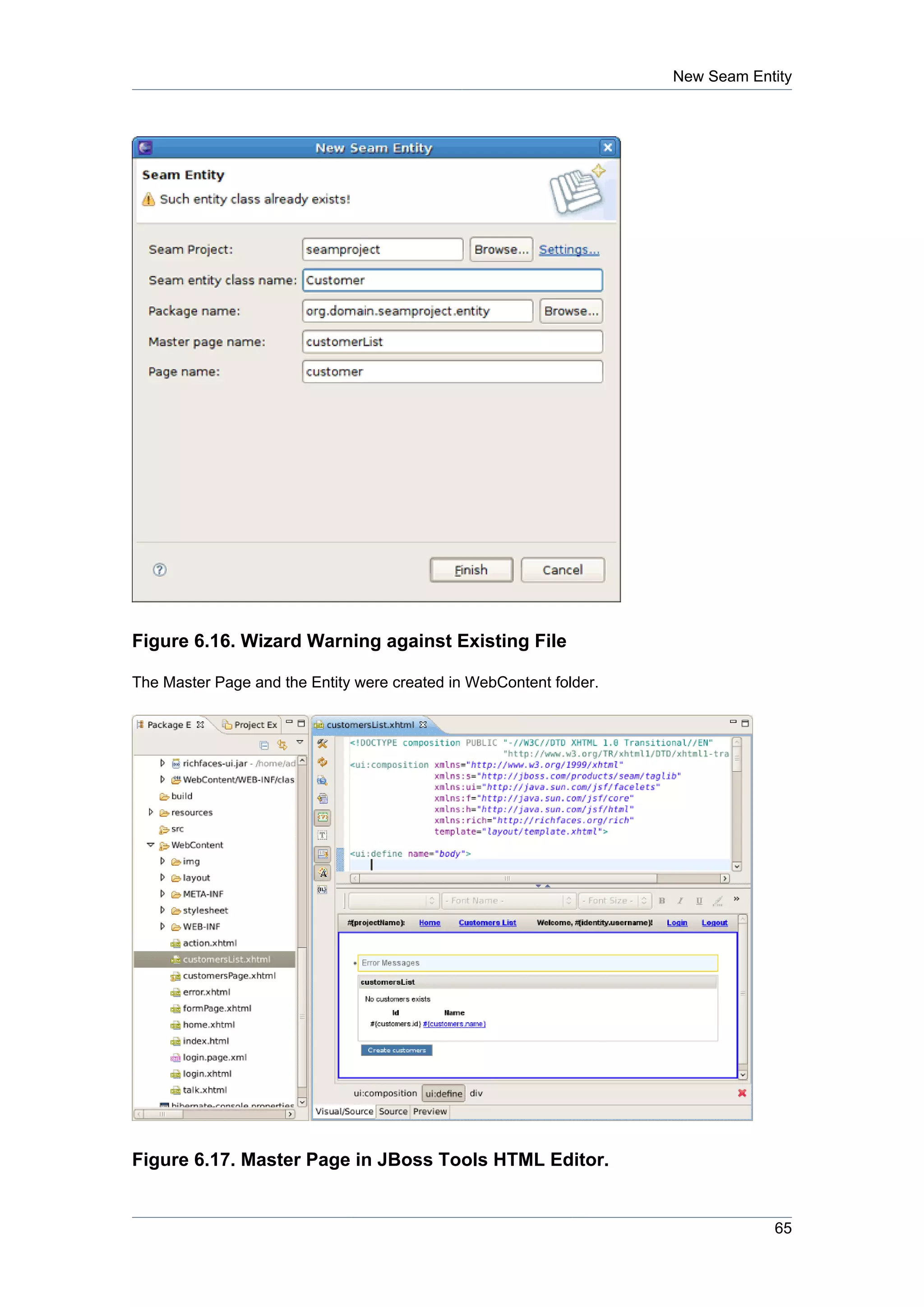Collapse the WebContent folder
The width and height of the screenshot is (924, 1307).
150,845
